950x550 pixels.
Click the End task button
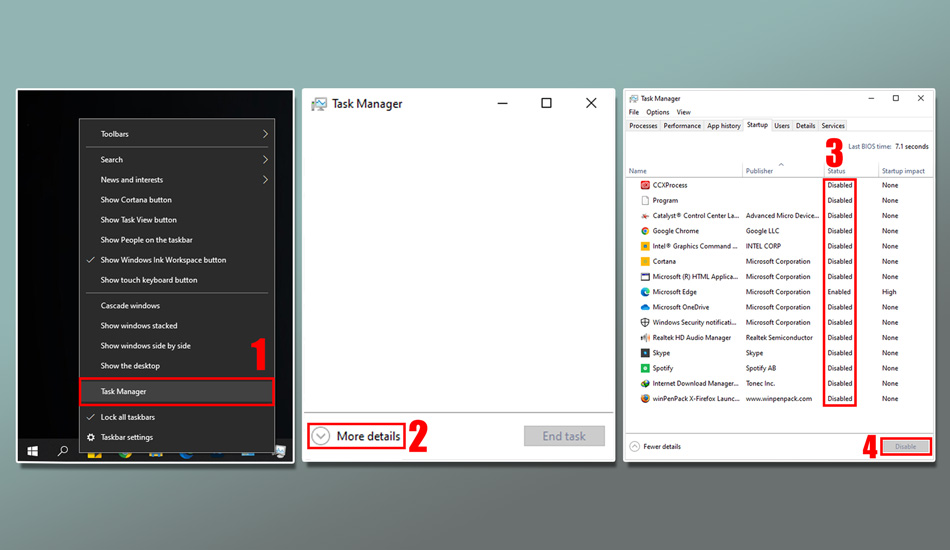[x=564, y=436]
